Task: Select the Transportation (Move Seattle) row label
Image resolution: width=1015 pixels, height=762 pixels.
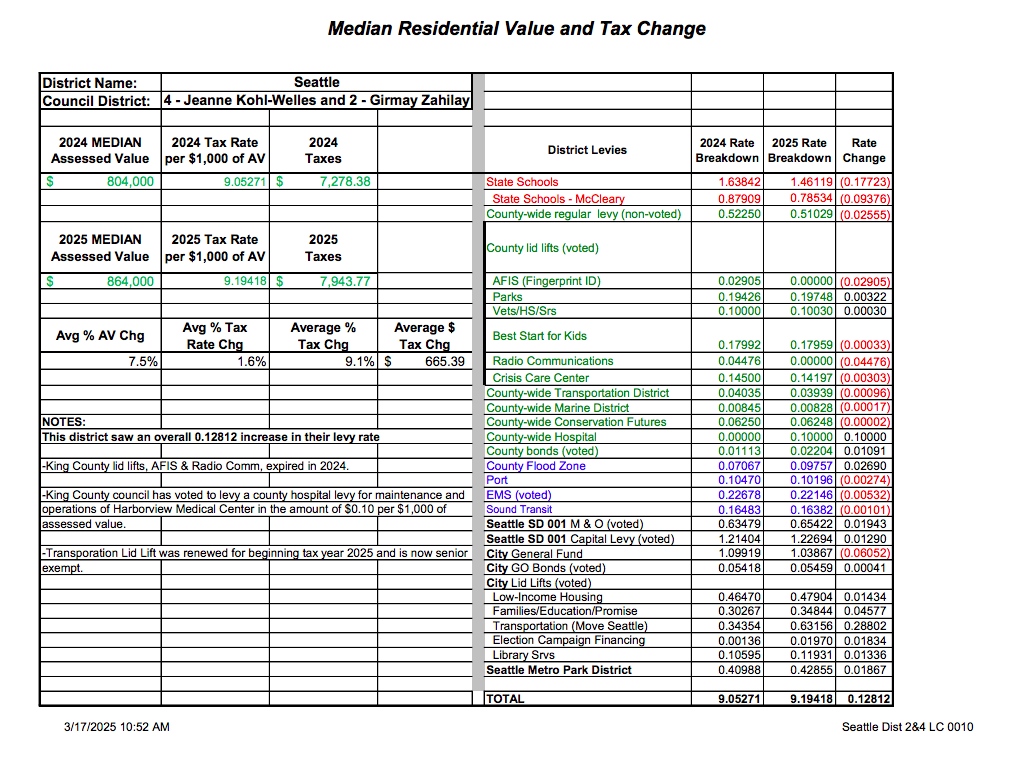Action: (568, 626)
